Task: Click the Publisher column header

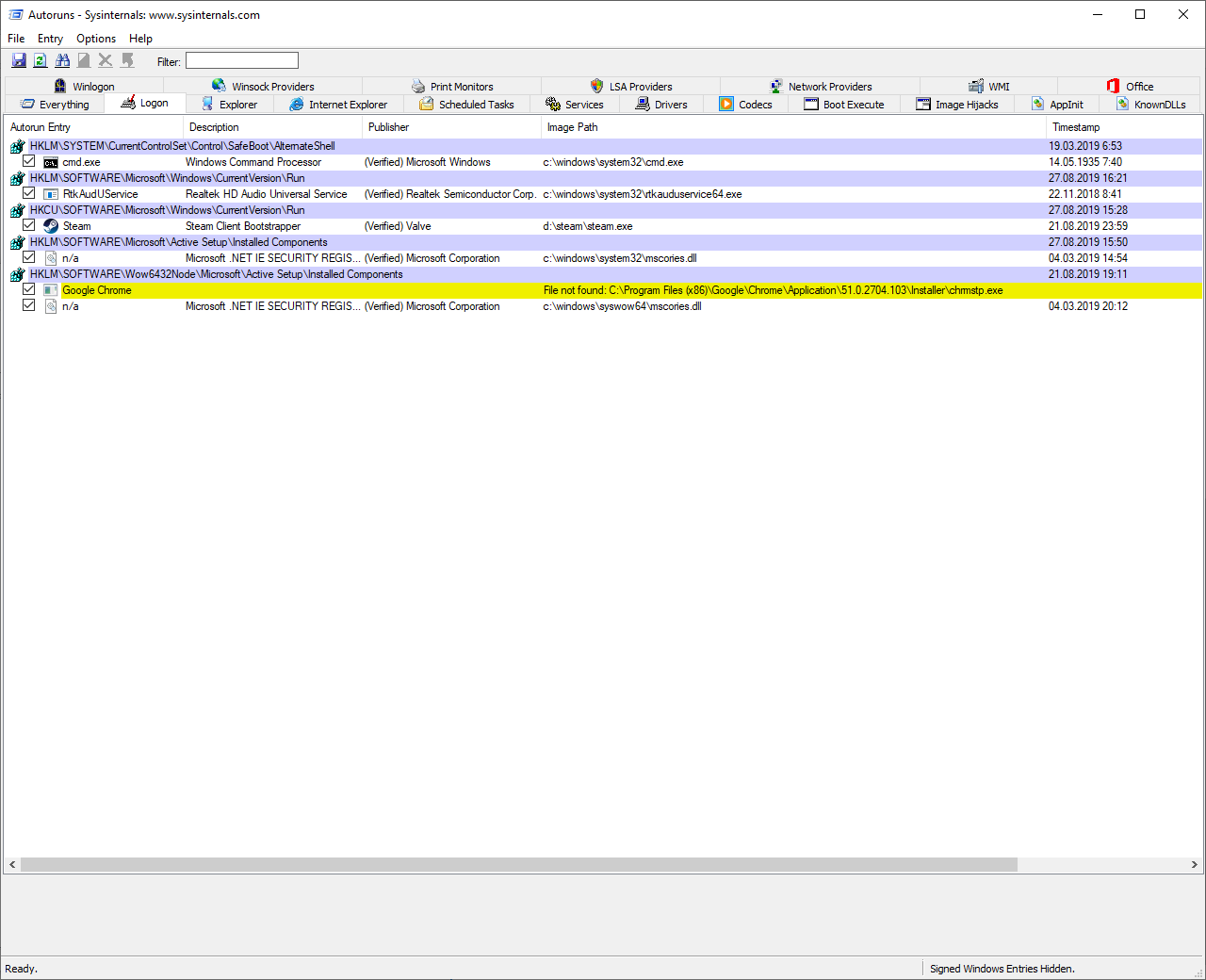Action: point(452,127)
